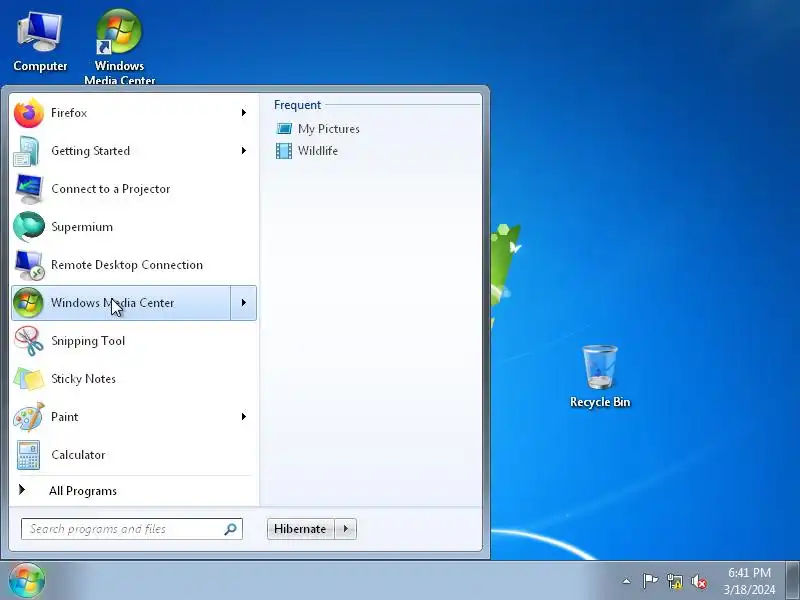Image resolution: width=800 pixels, height=600 pixels.
Task: Click the network tray icon
Action: tap(675, 581)
